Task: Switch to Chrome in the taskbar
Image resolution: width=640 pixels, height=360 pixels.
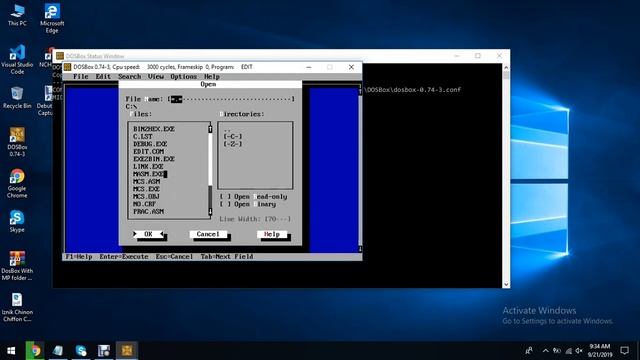Action: click(35, 351)
